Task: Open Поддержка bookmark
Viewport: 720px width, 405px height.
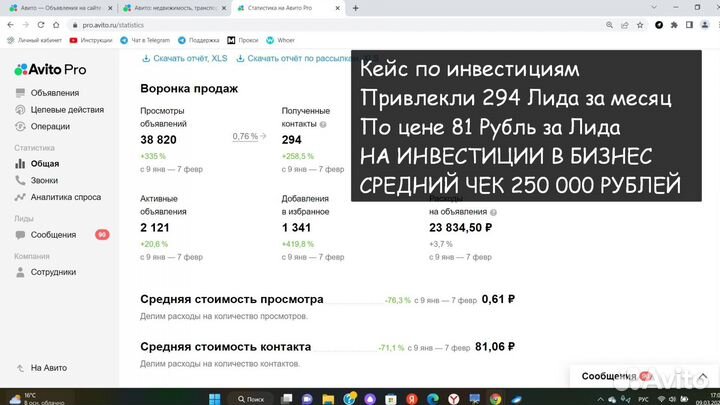Action: pyautogui.click(x=198, y=40)
